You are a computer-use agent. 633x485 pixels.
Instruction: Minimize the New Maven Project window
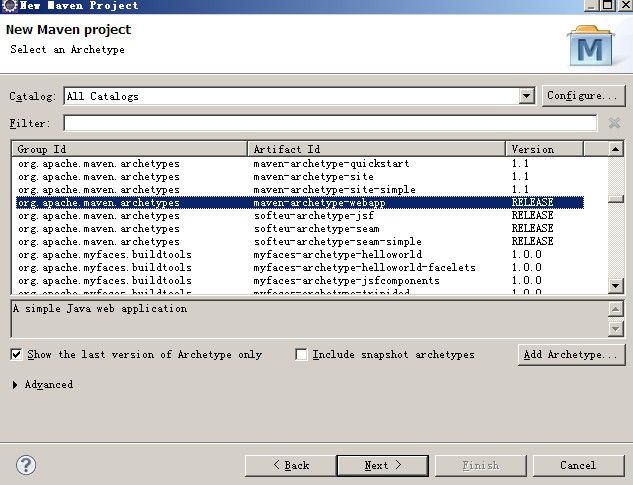(x=591, y=5)
